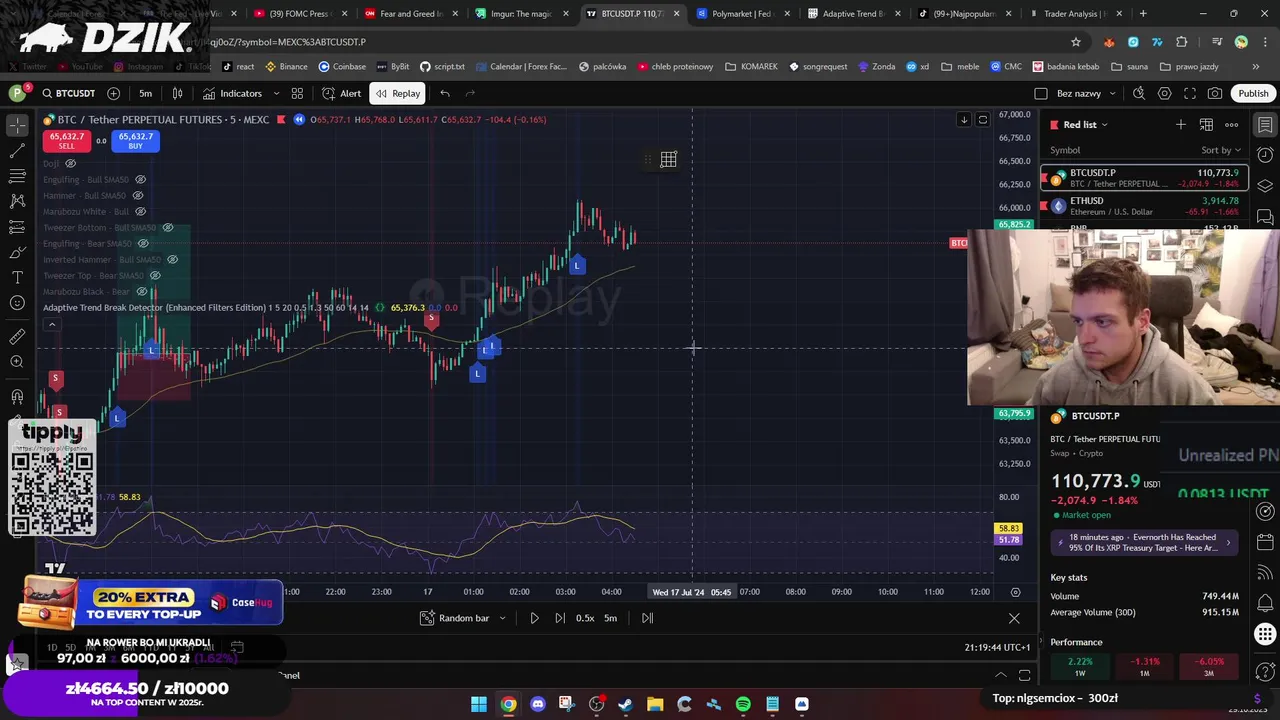Open the patterns drawing tool group
Viewport: 1280px width, 720px height.
pyautogui.click(x=17, y=201)
